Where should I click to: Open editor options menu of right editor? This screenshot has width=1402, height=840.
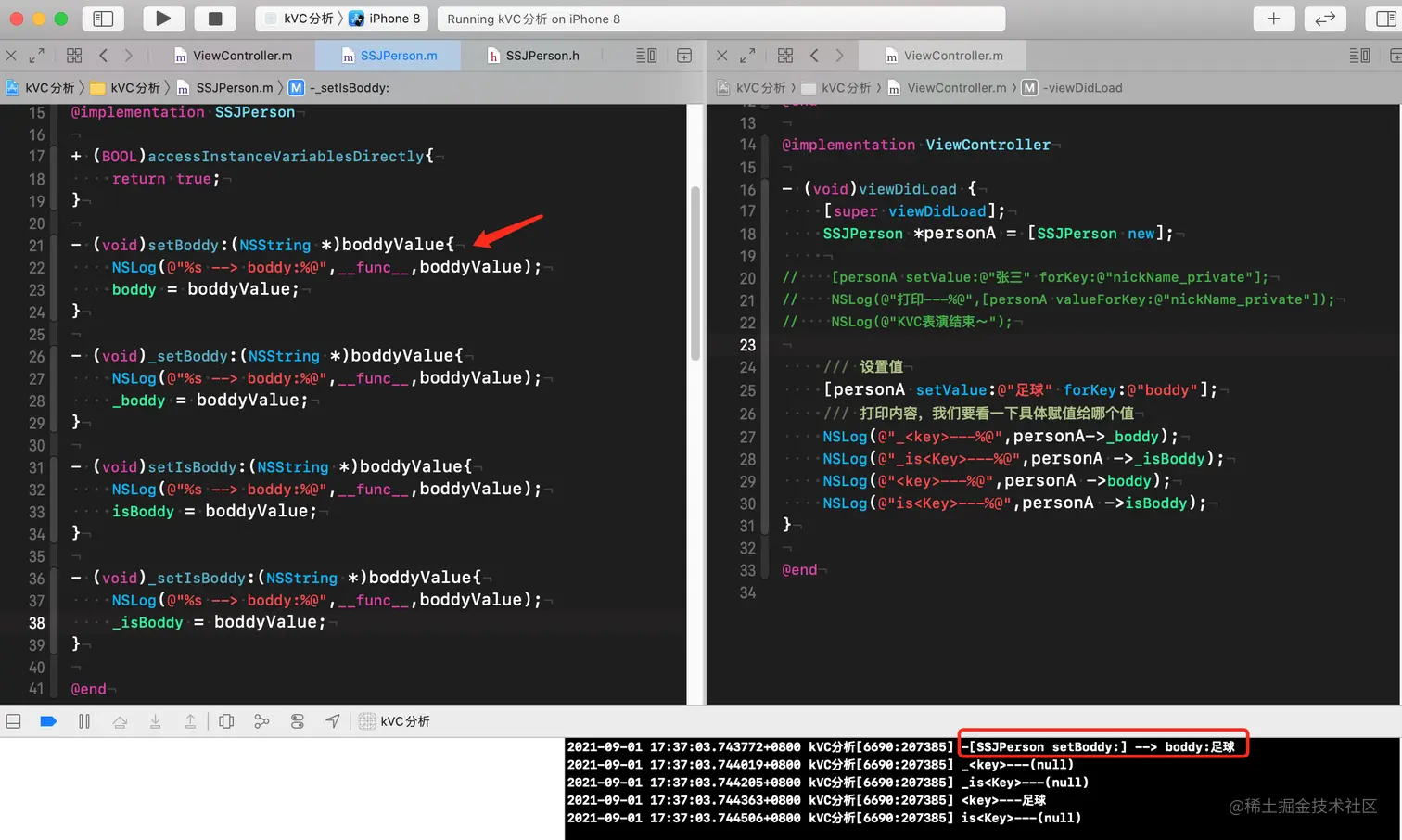click(x=1359, y=56)
